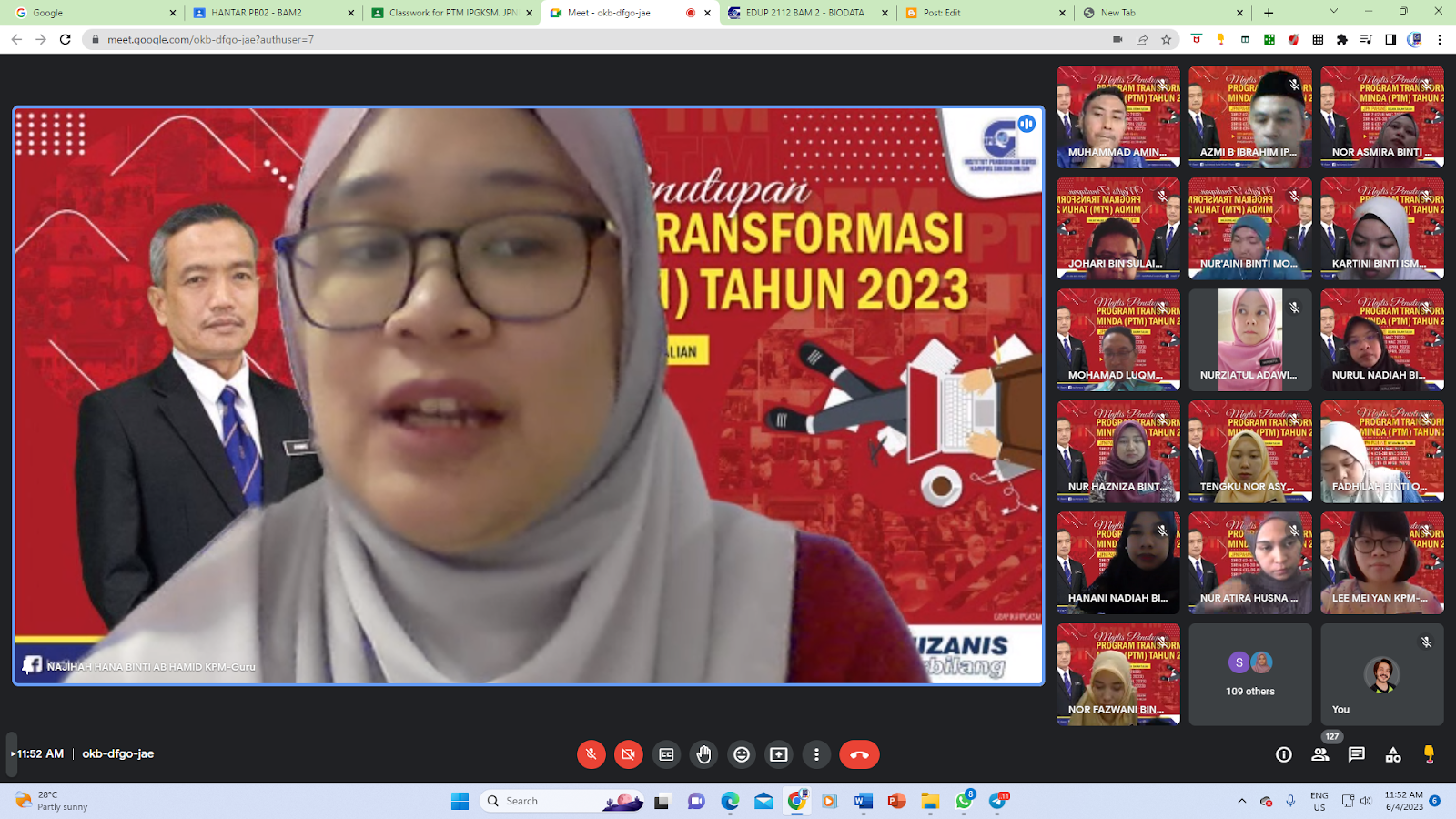Go back to the previous page
Screen dimensions: 1456x819
coord(16,39)
